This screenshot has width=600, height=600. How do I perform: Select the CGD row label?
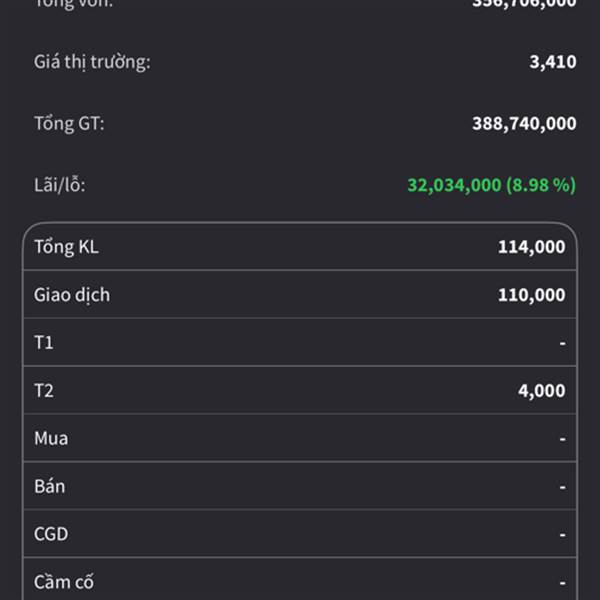[x=51, y=534]
